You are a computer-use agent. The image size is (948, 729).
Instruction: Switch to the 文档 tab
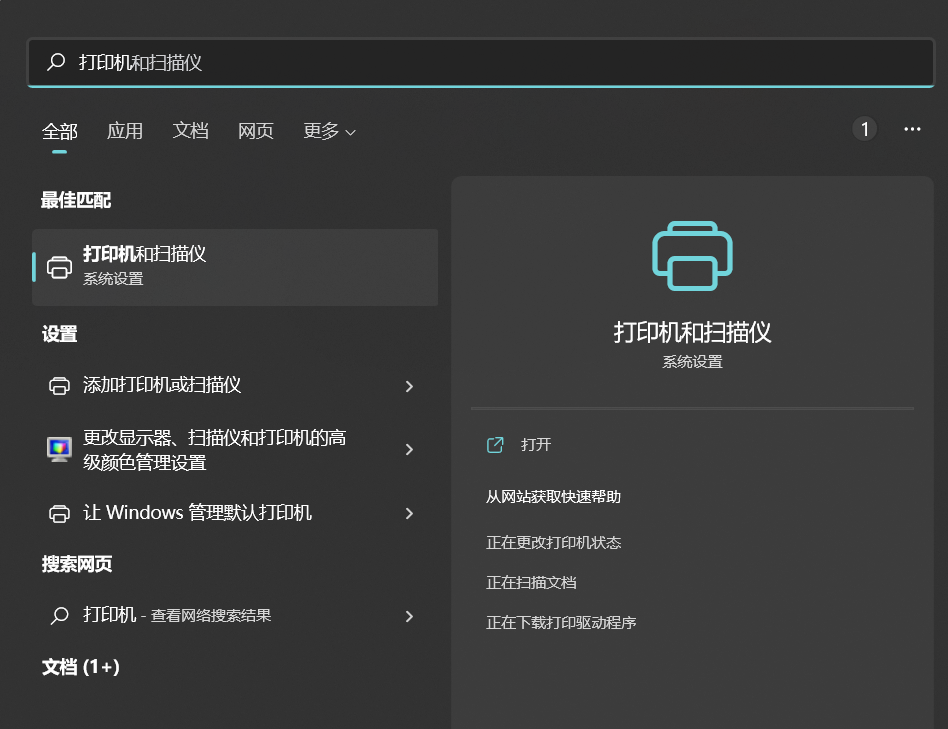190,131
